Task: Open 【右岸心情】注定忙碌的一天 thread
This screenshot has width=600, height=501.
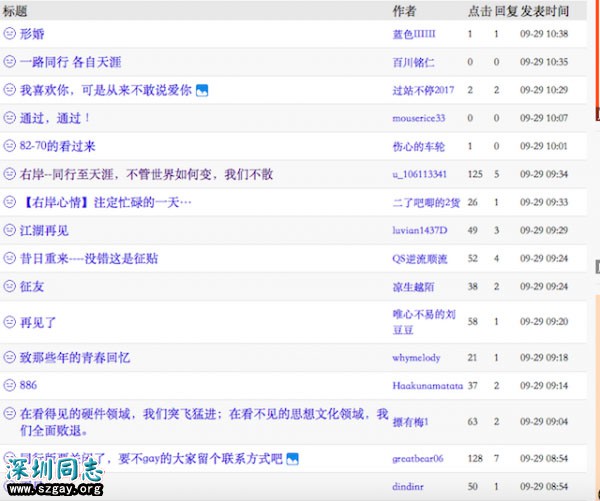Action: coord(106,202)
